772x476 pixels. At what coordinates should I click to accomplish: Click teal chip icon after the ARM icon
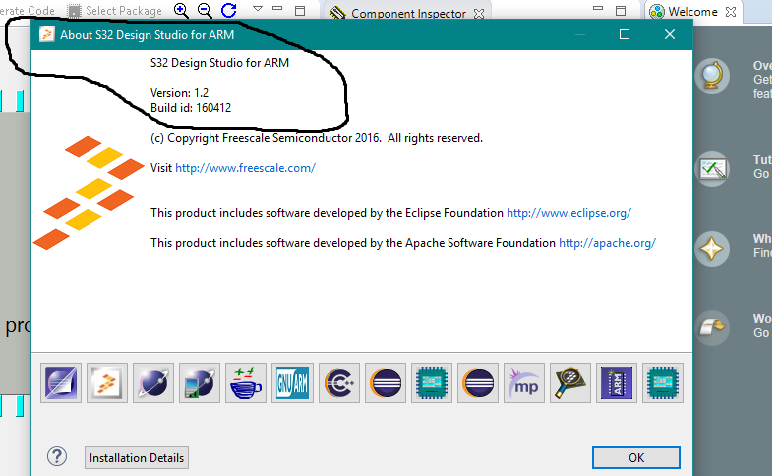[x=663, y=383]
